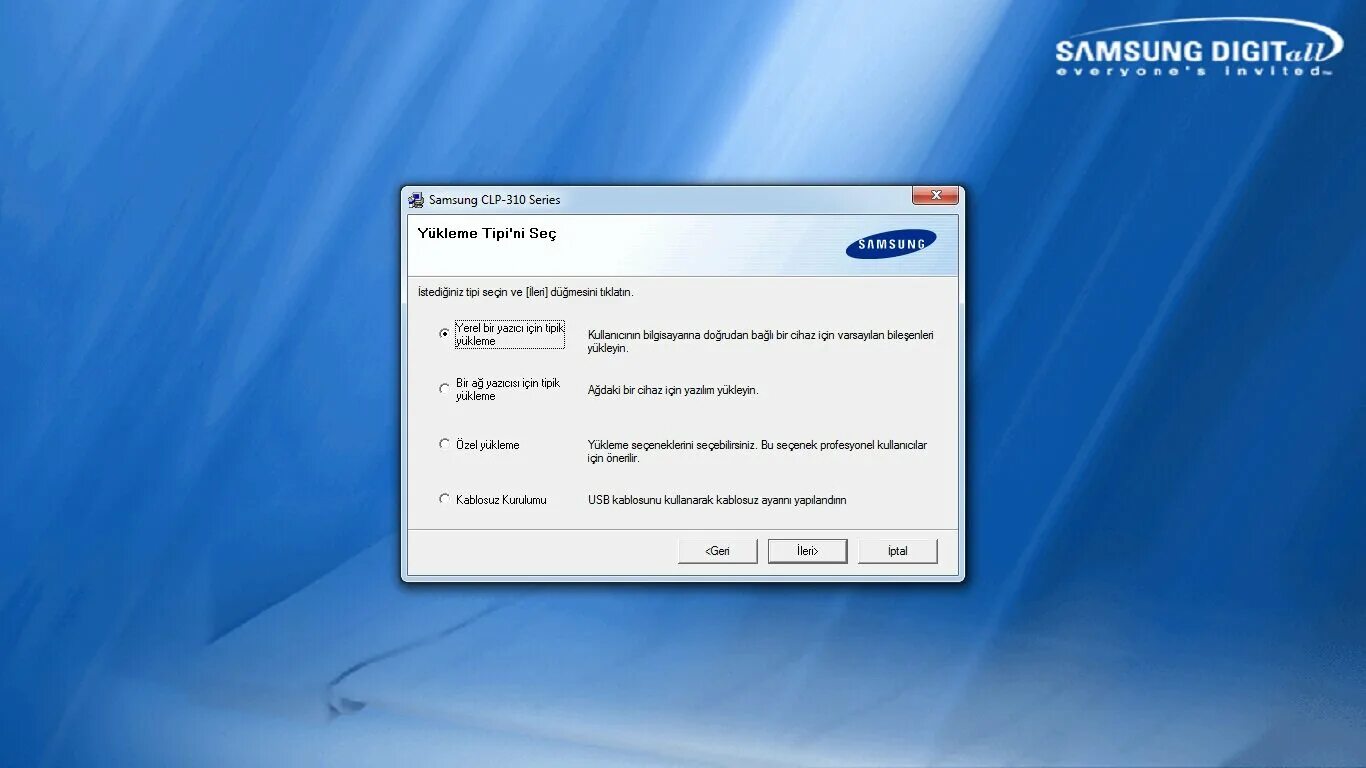Click 'İstediğiniz tipi seçin' instruction text

pyautogui.click(x=525, y=292)
